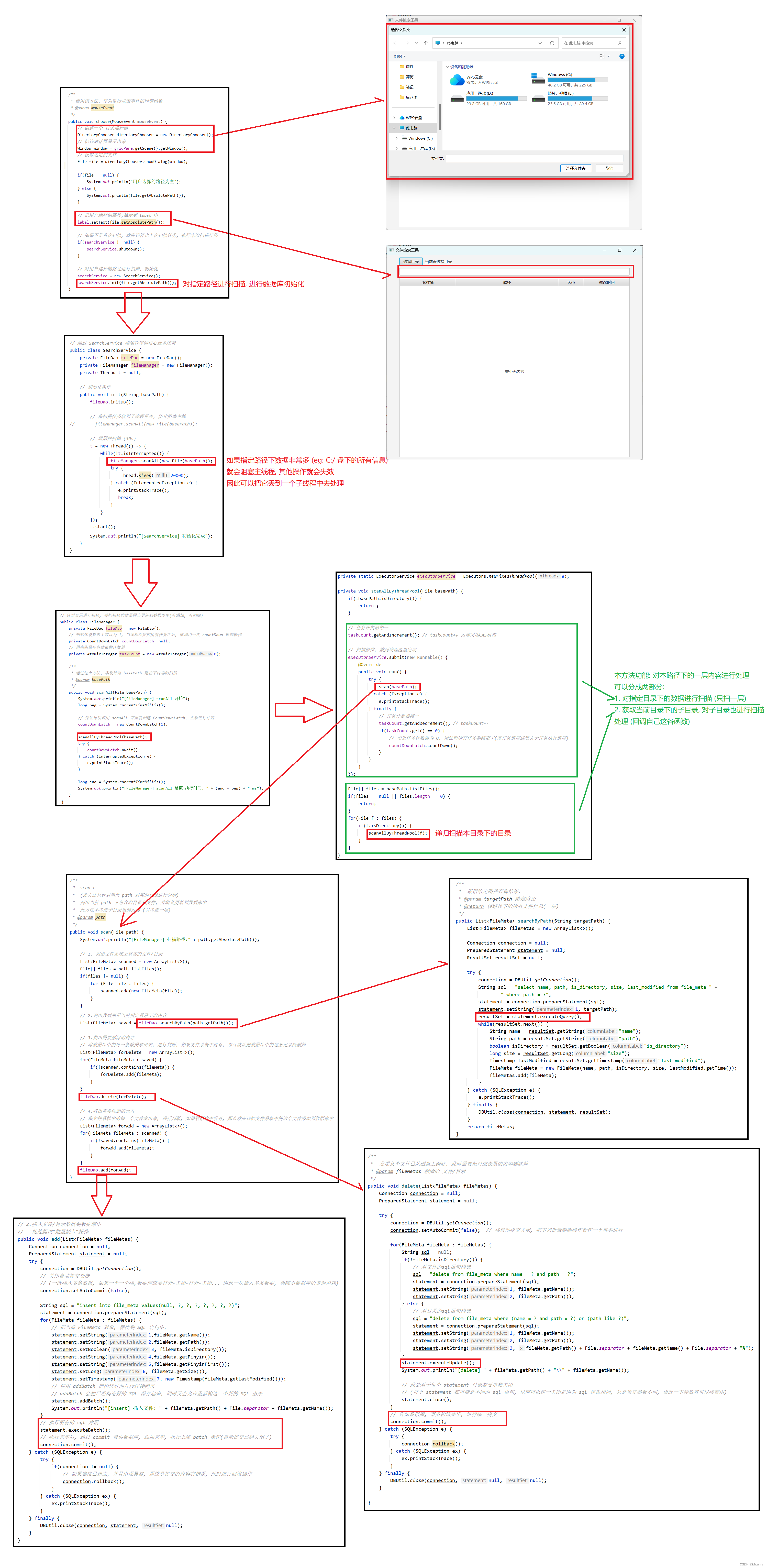Click the 修改时间 column header
The width and height of the screenshot is (767, 1568).
pos(607,282)
